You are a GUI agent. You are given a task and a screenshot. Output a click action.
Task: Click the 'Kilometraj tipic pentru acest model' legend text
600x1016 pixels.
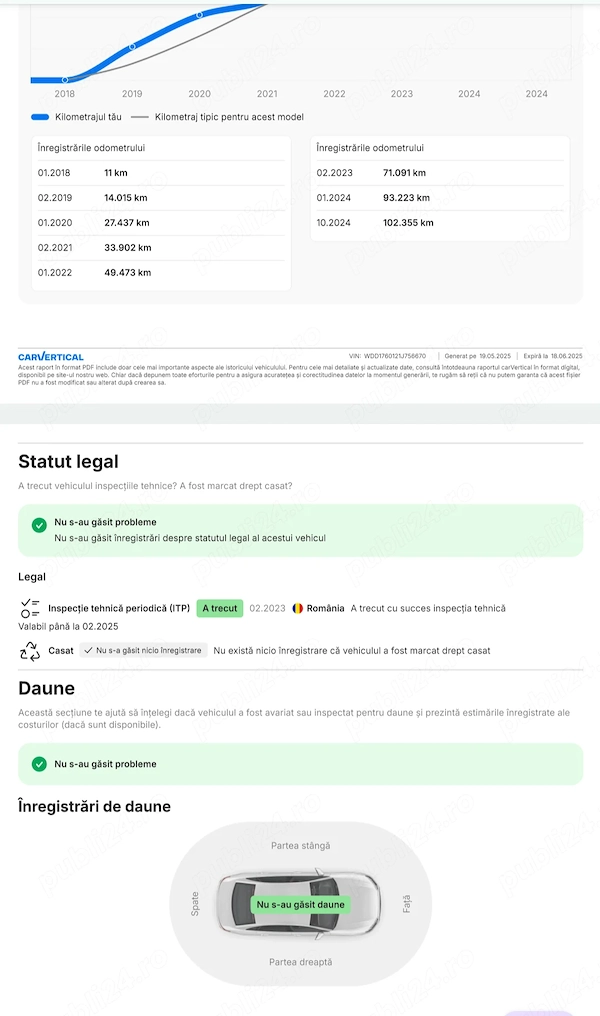[229, 117]
